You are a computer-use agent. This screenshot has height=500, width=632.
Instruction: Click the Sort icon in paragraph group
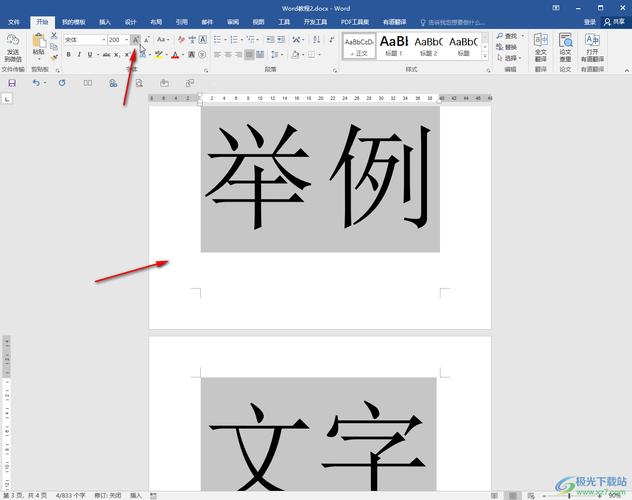(317, 39)
